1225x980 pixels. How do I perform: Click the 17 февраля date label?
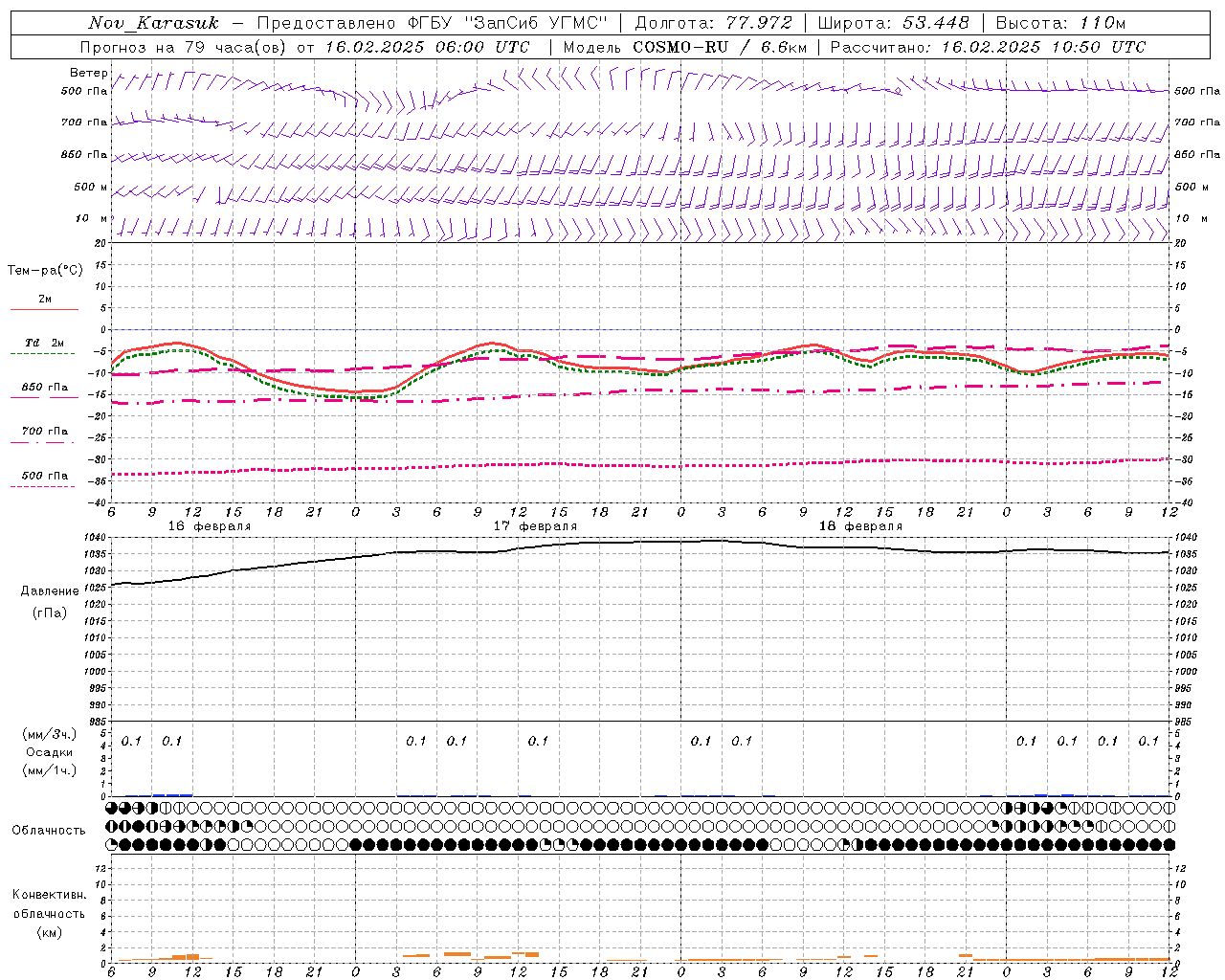click(x=535, y=526)
